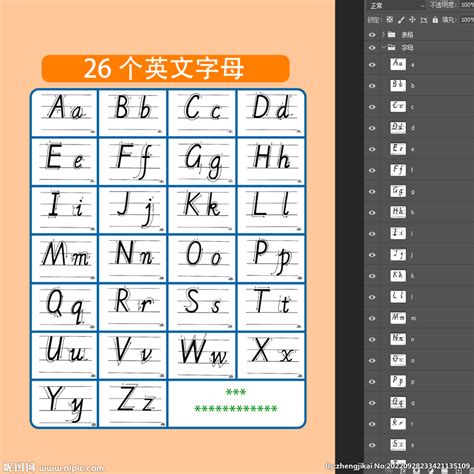The image size is (474, 474).
Task: Hide layer d using its eye icon
Action: click(372, 128)
